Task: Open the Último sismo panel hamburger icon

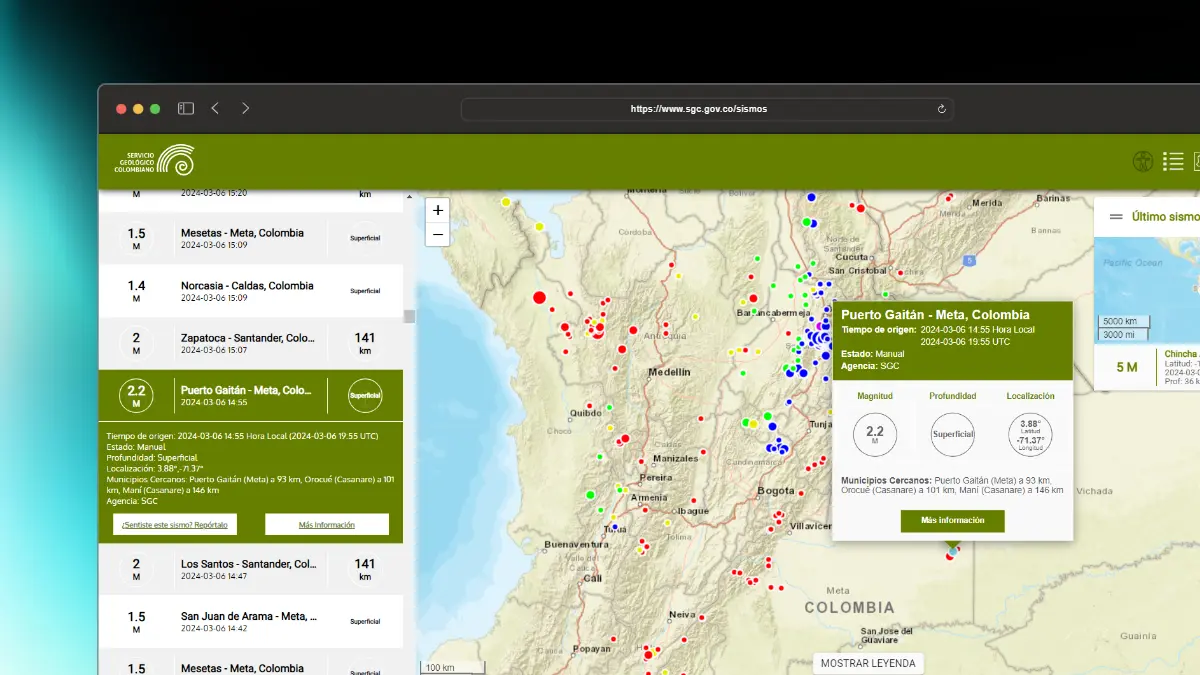Action: coord(1116,216)
